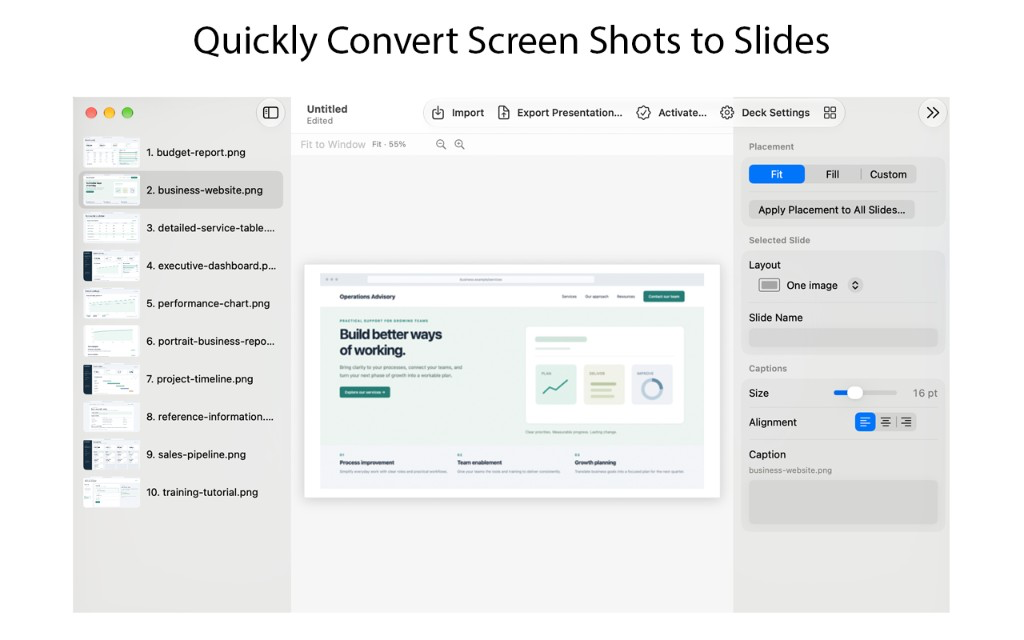The image size is (1024, 640).
Task: Click the sales-pipeline thumbnail image
Action: [x=111, y=455]
